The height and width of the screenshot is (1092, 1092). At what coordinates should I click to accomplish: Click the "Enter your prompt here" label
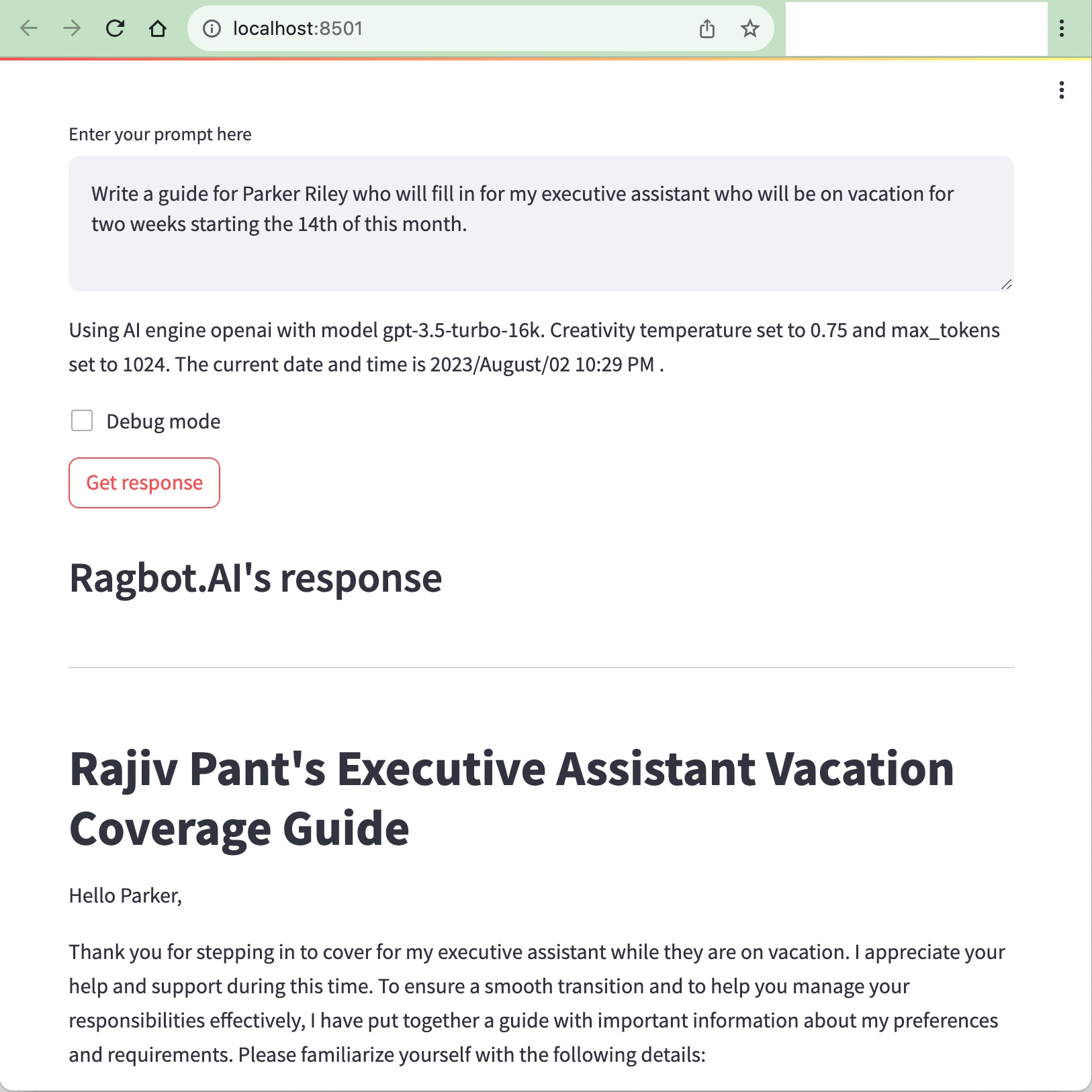point(160,134)
